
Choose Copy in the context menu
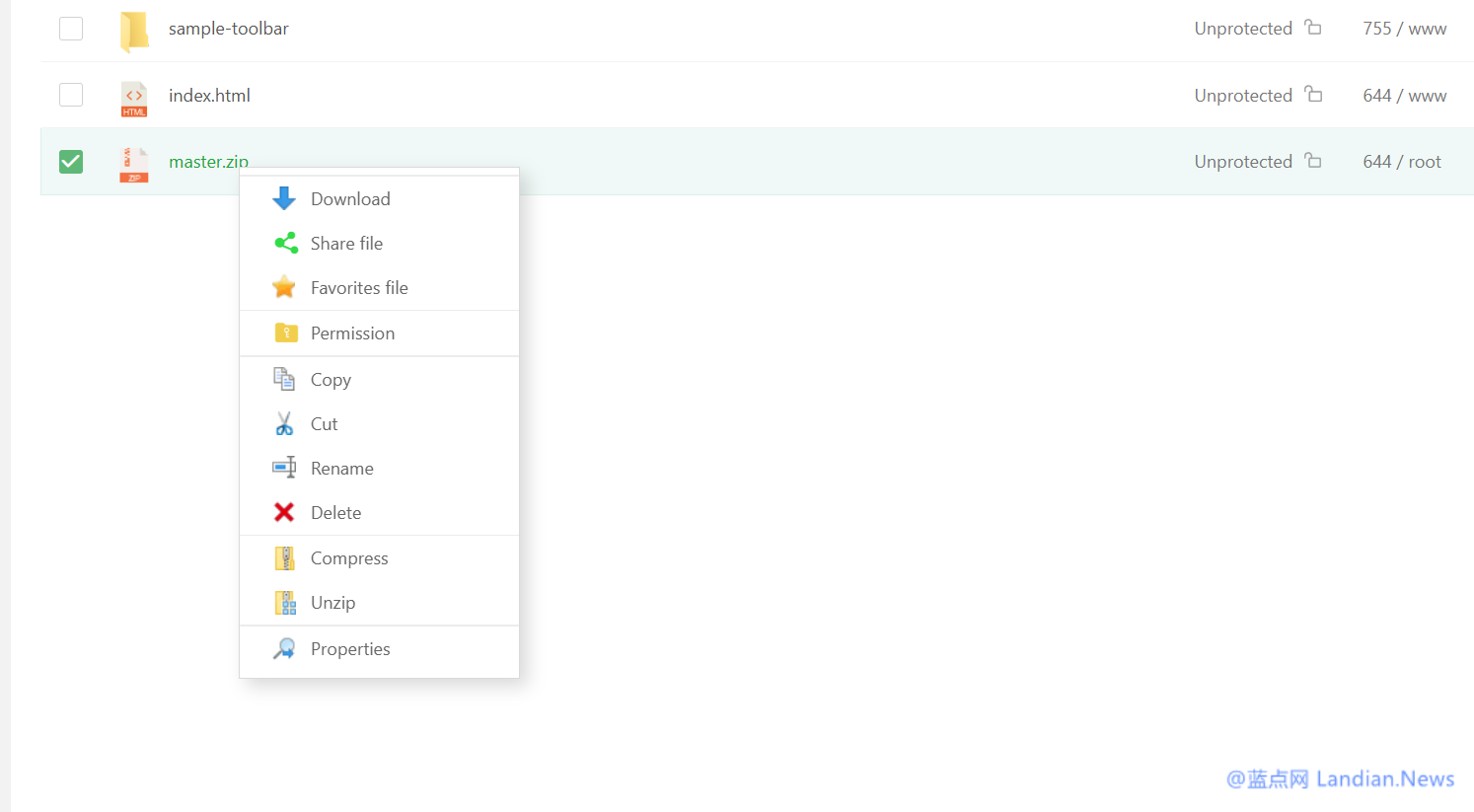[331, 380]
